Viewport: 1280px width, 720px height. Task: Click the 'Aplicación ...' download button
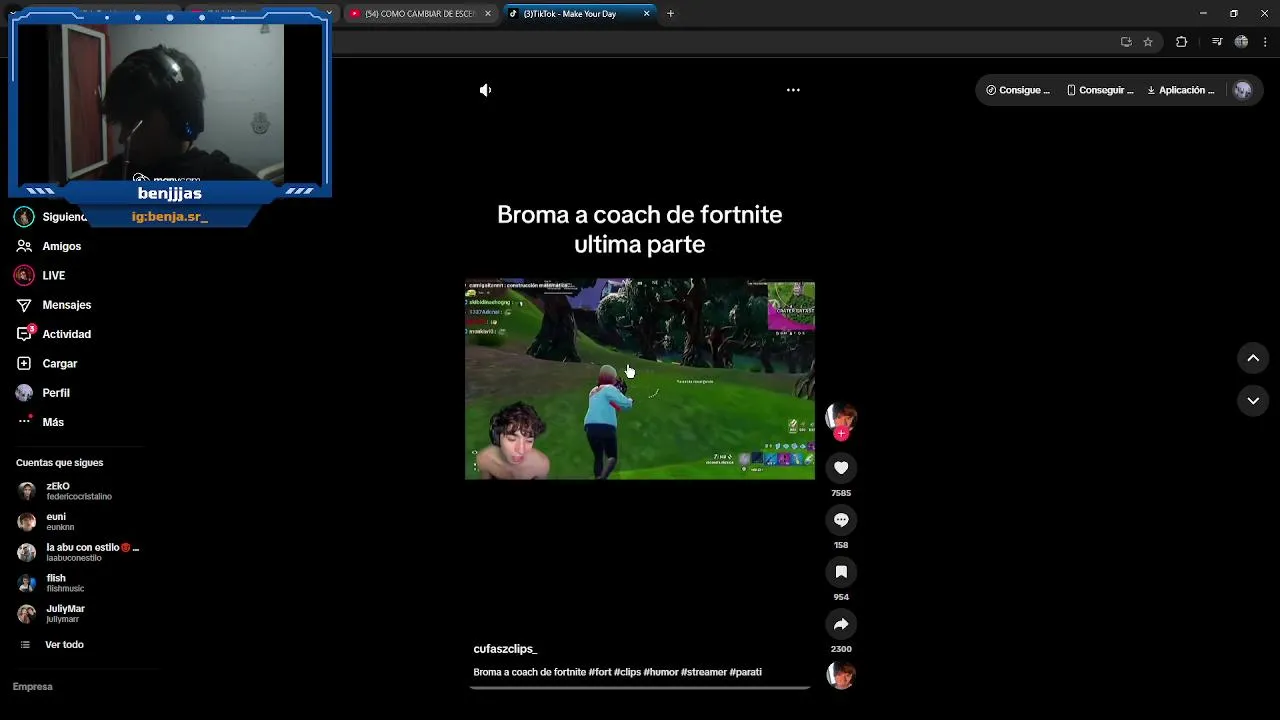click(1181, 90)
